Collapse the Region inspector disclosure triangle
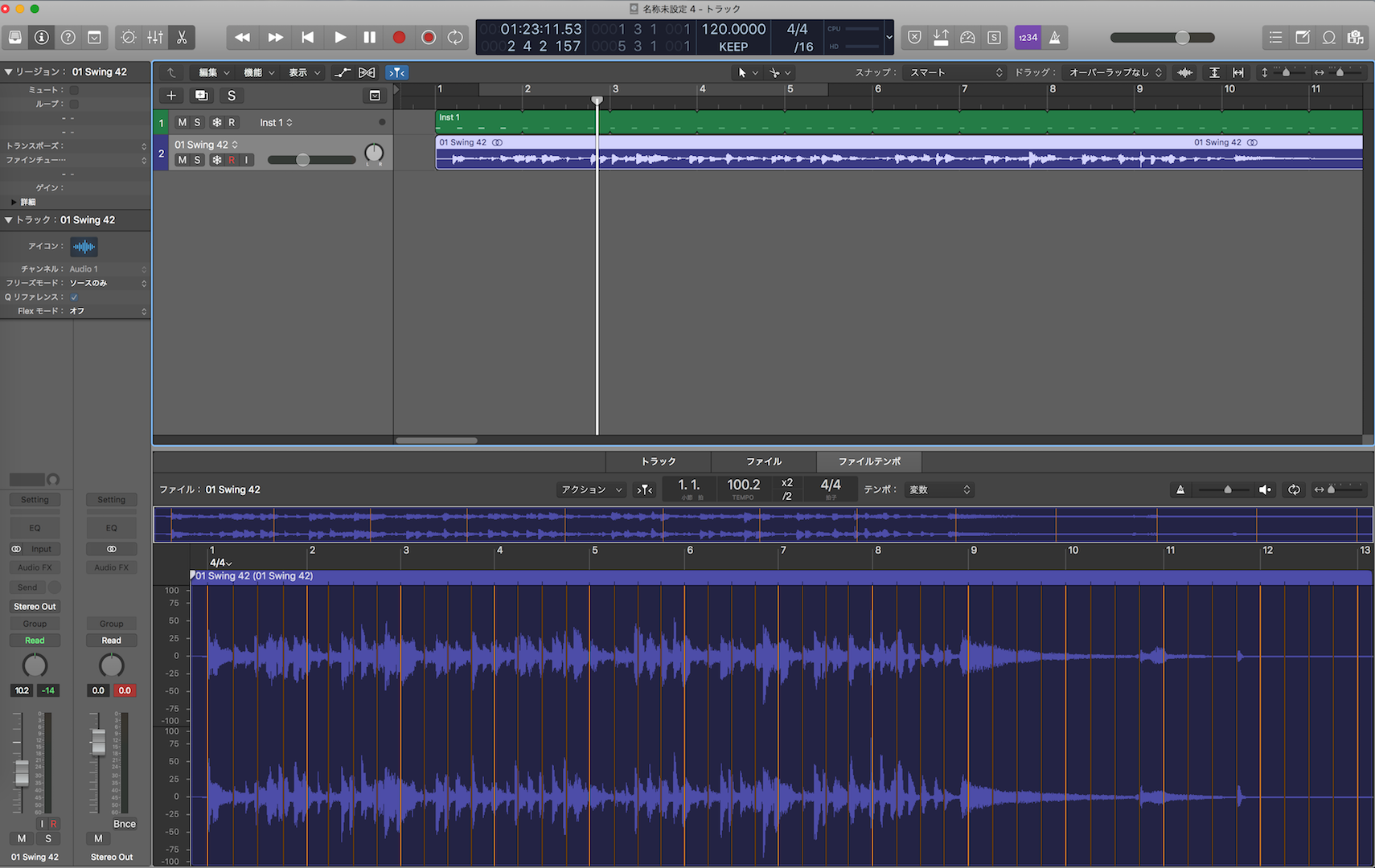The image size is (1375, 868). [8, 72]
